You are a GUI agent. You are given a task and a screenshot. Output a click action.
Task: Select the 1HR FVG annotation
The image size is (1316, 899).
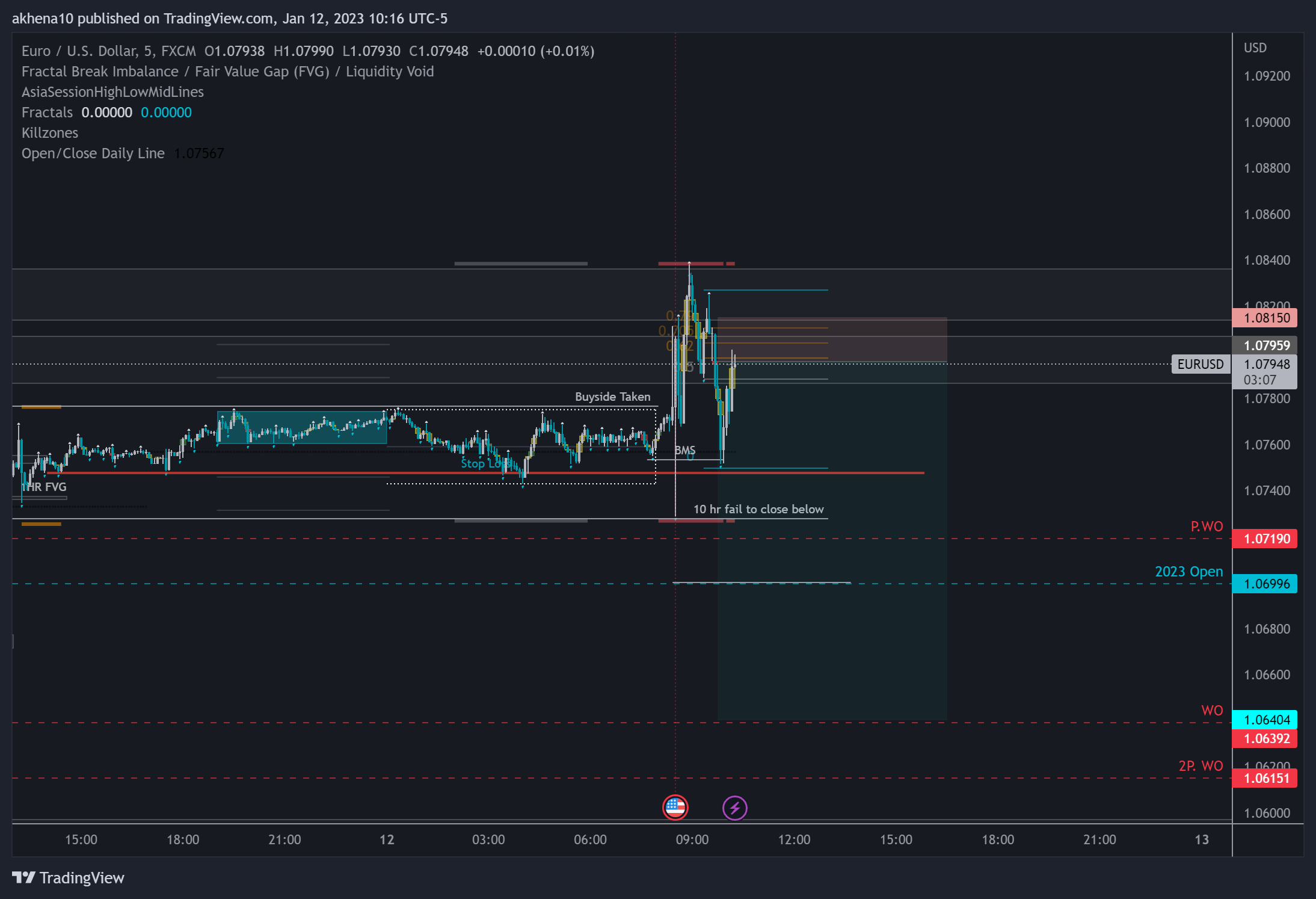tap(44, 487)
